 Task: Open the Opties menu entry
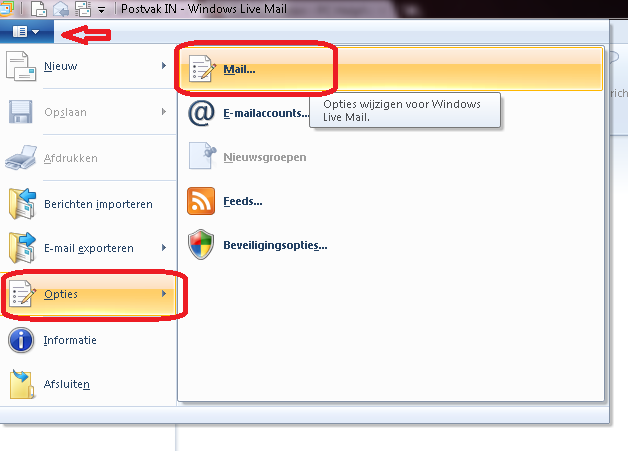tap(88, 294)
